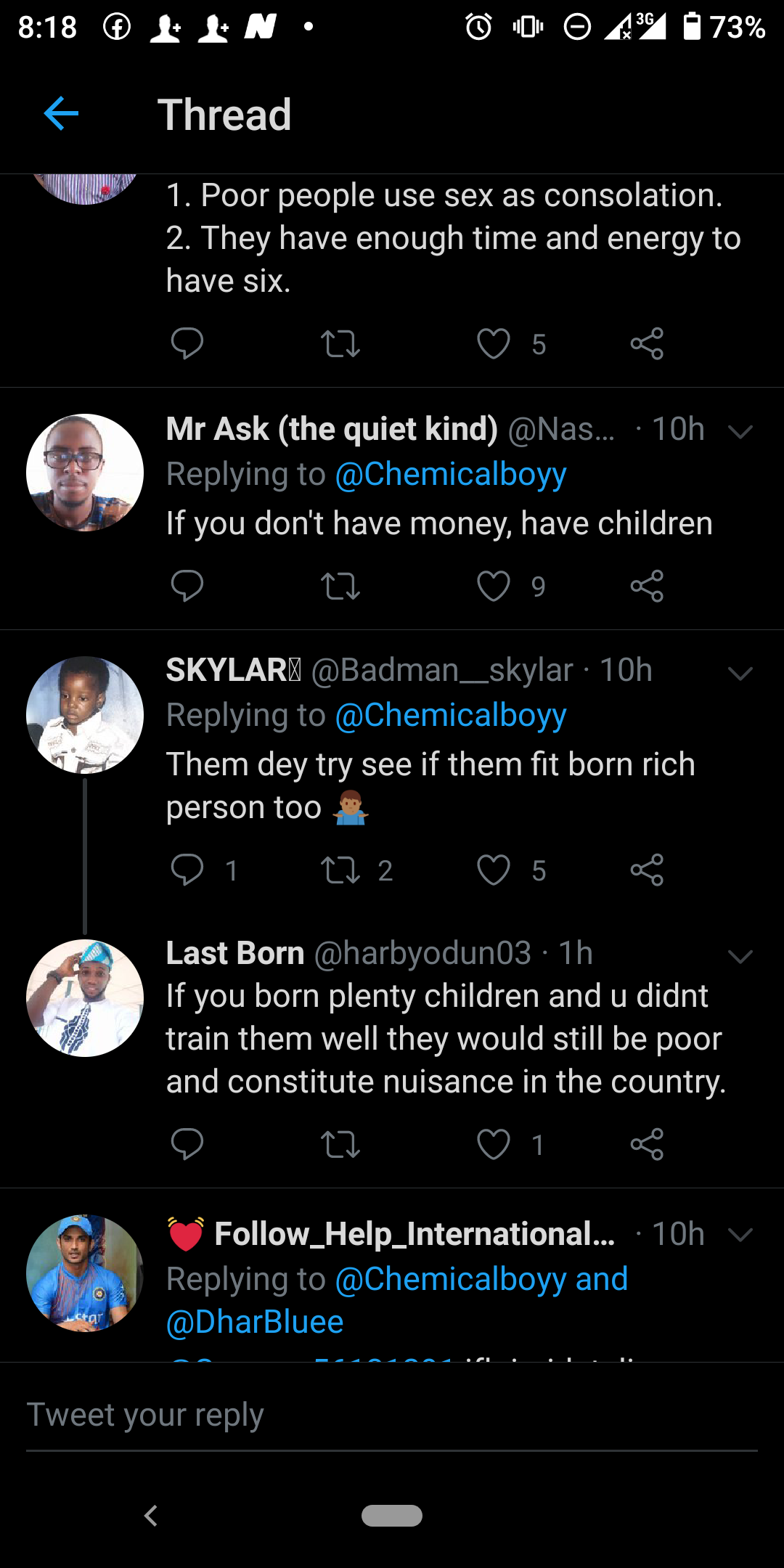Reply to Last Born's tweet

coord(187,1144)
